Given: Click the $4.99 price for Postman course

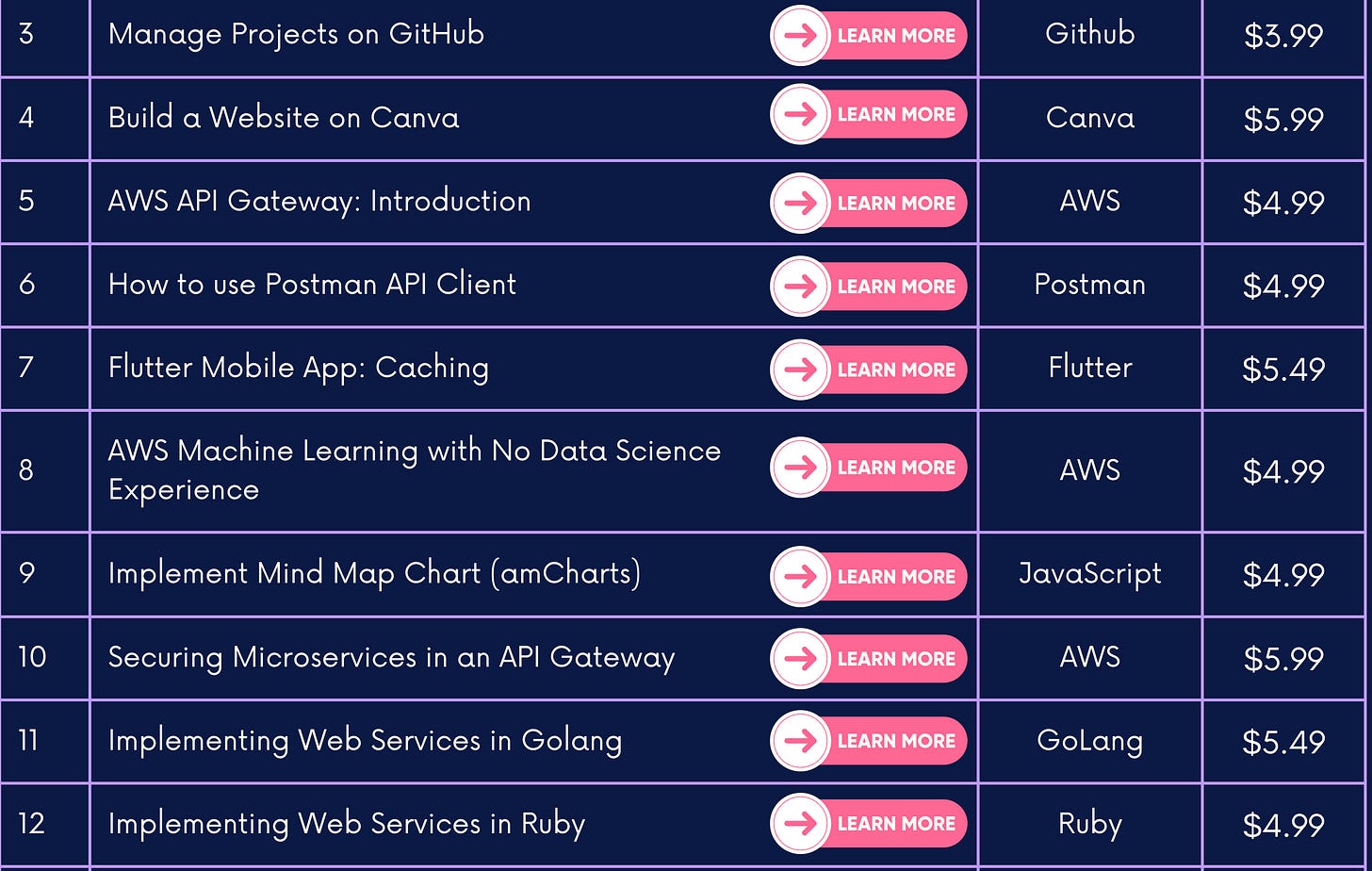Looking at the screenshot, I should coord(1283,286).
